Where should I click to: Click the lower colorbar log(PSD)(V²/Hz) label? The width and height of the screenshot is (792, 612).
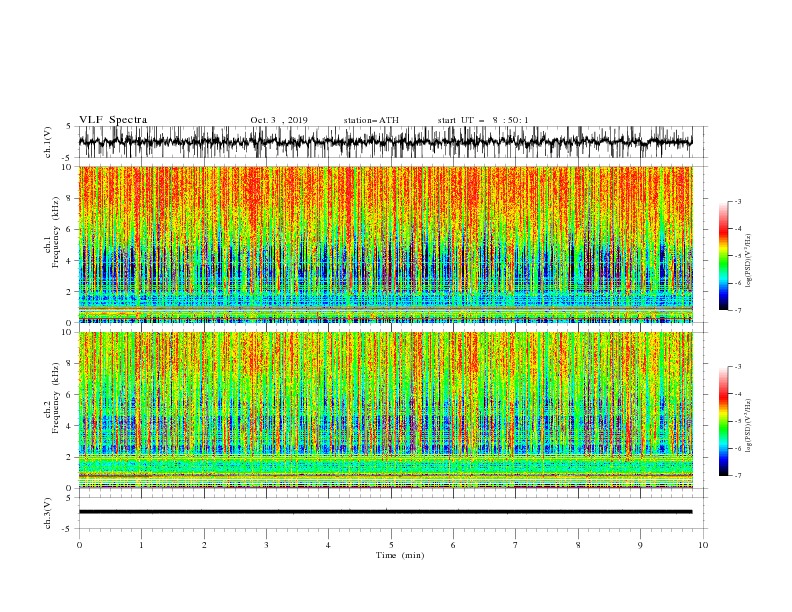coord(748,426)
